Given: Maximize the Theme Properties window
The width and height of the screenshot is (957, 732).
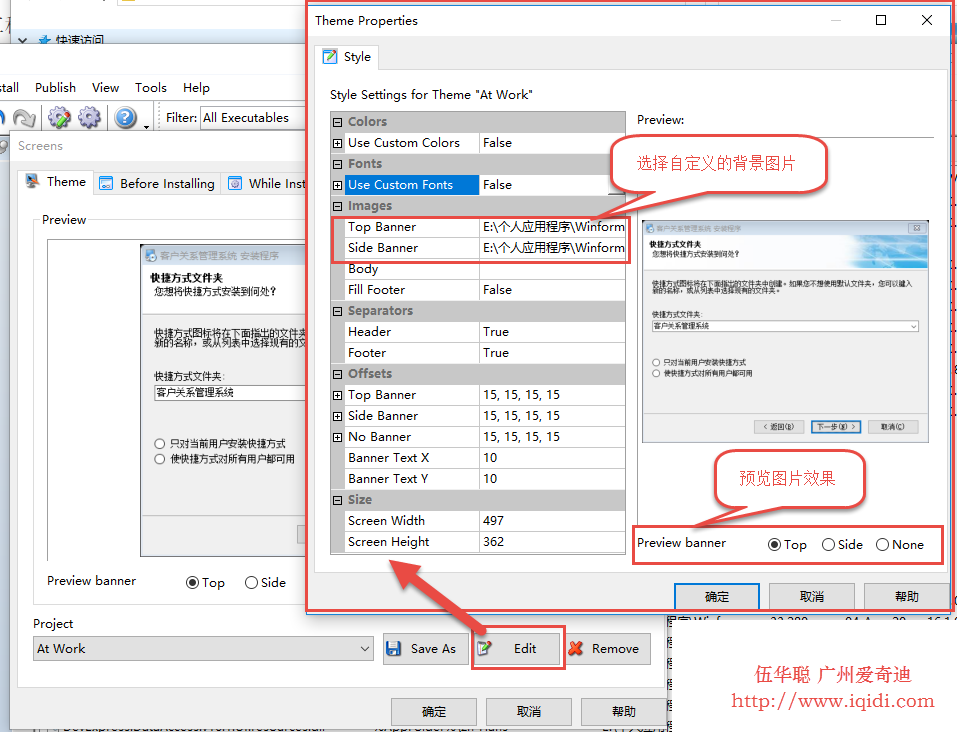Looking at the screenshot, I should (881, 20).
